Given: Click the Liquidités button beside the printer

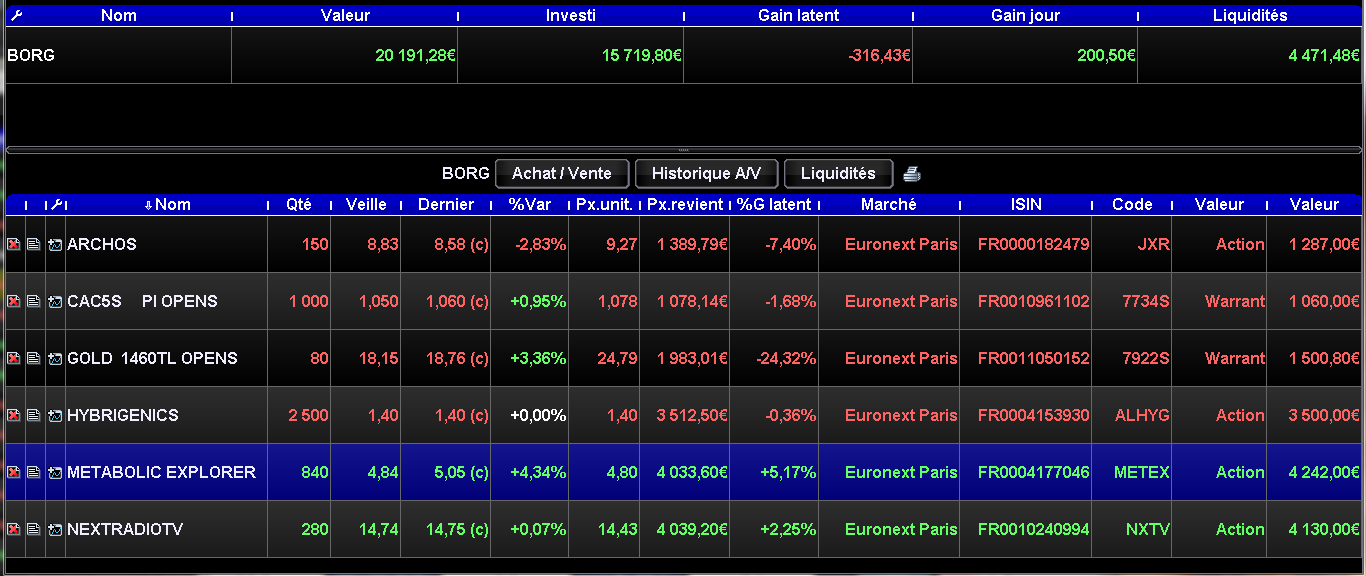Looking at the screenshot, I should point(838,173).
